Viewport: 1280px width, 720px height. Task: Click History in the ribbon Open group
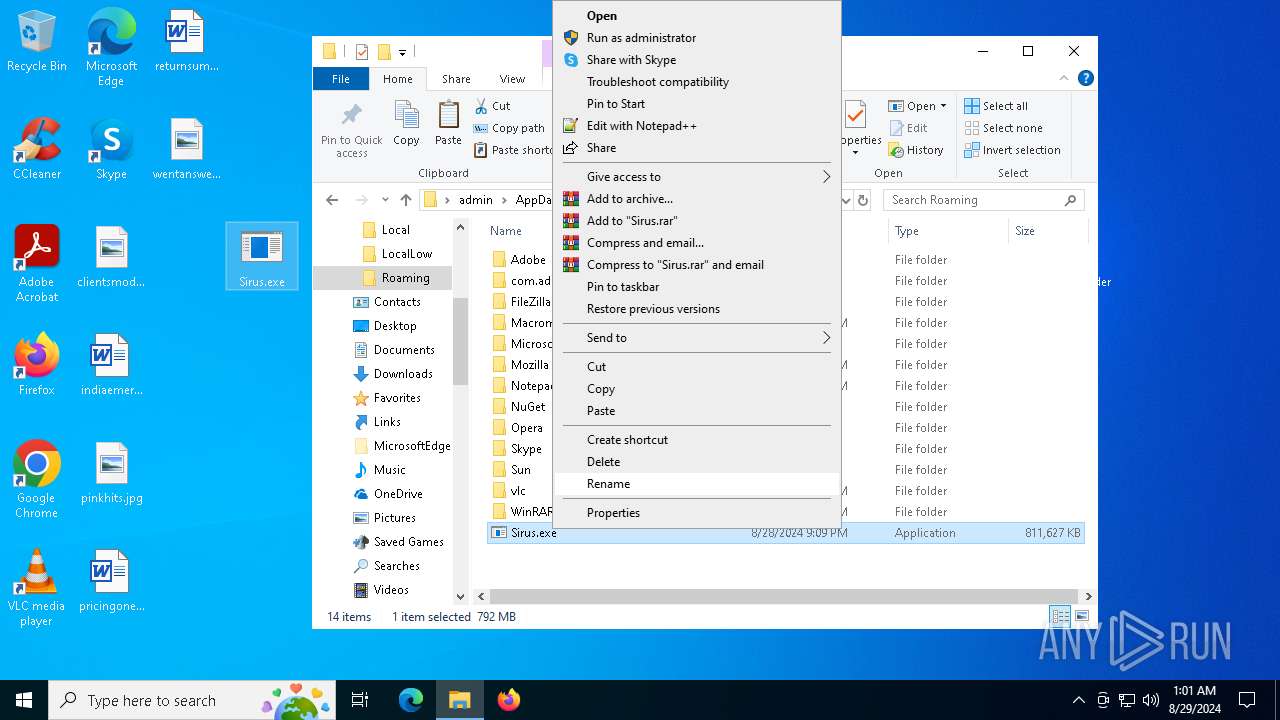pos(915,150)
